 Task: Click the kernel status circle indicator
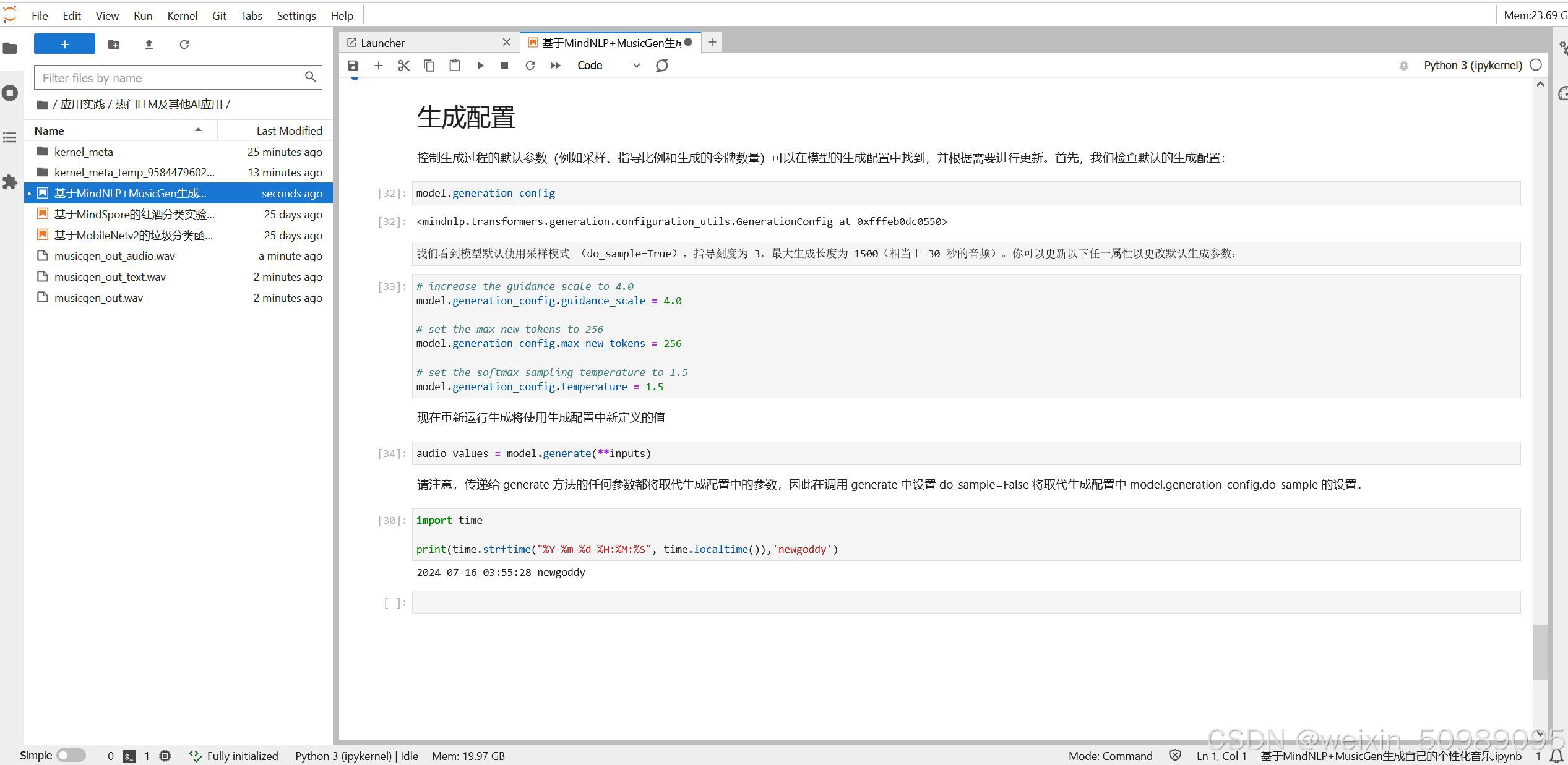pos(1535,65)
